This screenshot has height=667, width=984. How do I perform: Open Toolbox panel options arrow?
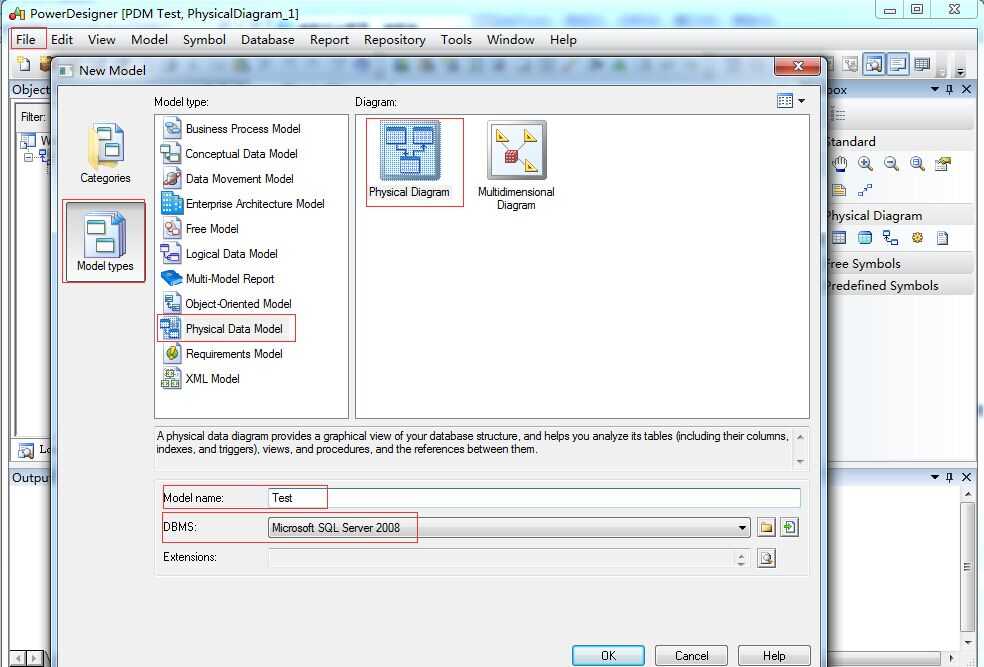934,90
